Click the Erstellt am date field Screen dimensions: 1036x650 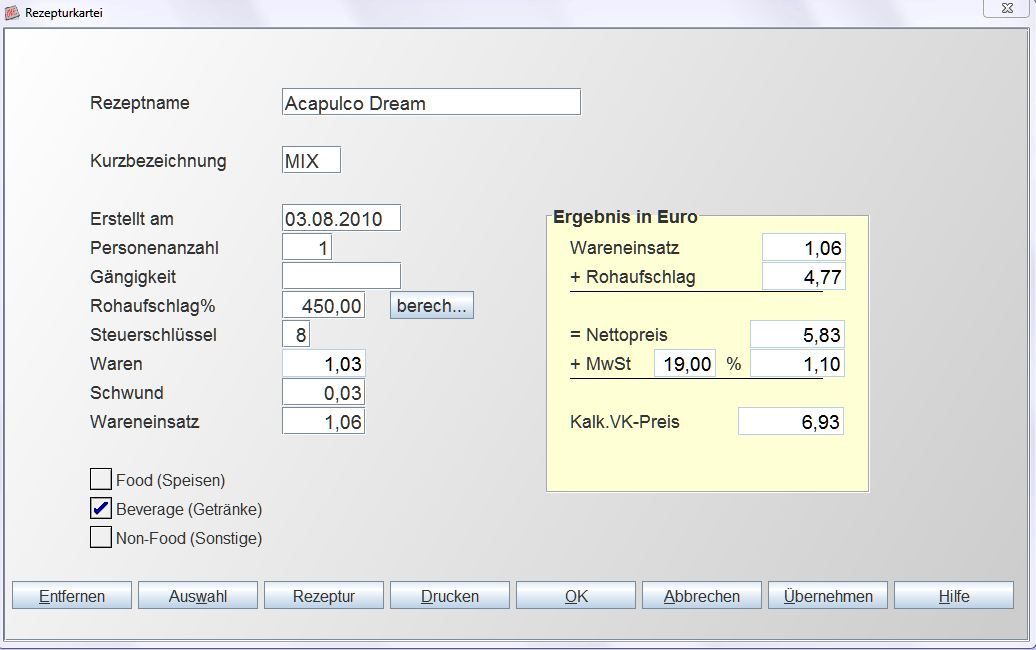(341, 218)
